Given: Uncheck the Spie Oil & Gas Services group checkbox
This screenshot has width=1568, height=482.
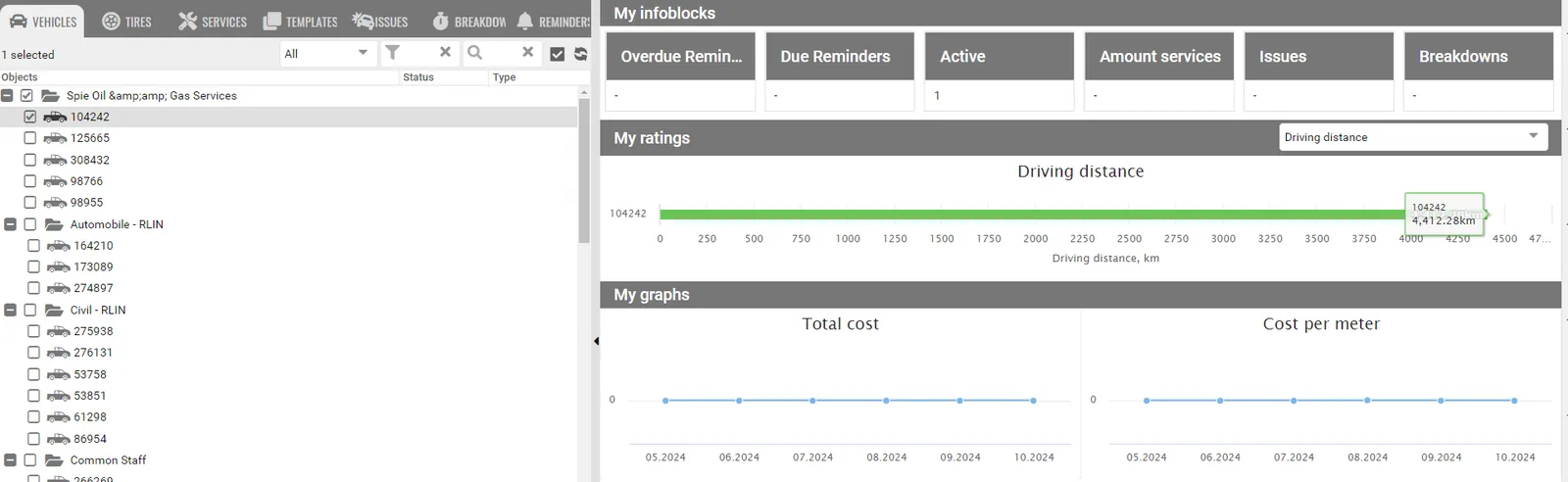Looking at the screenshot, I should pos(26,95).
